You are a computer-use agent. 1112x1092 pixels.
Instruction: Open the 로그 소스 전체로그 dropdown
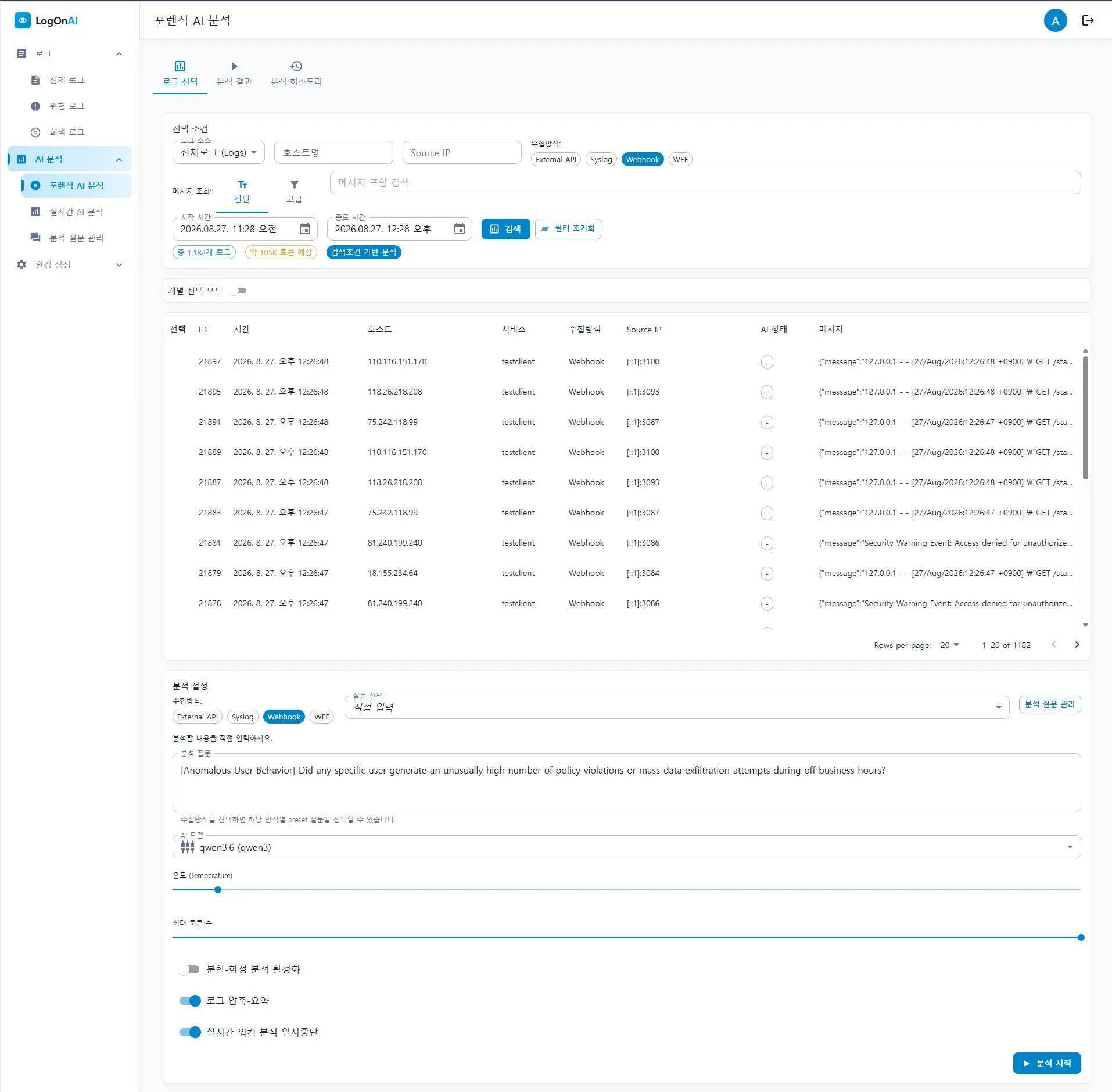(218, 153)
